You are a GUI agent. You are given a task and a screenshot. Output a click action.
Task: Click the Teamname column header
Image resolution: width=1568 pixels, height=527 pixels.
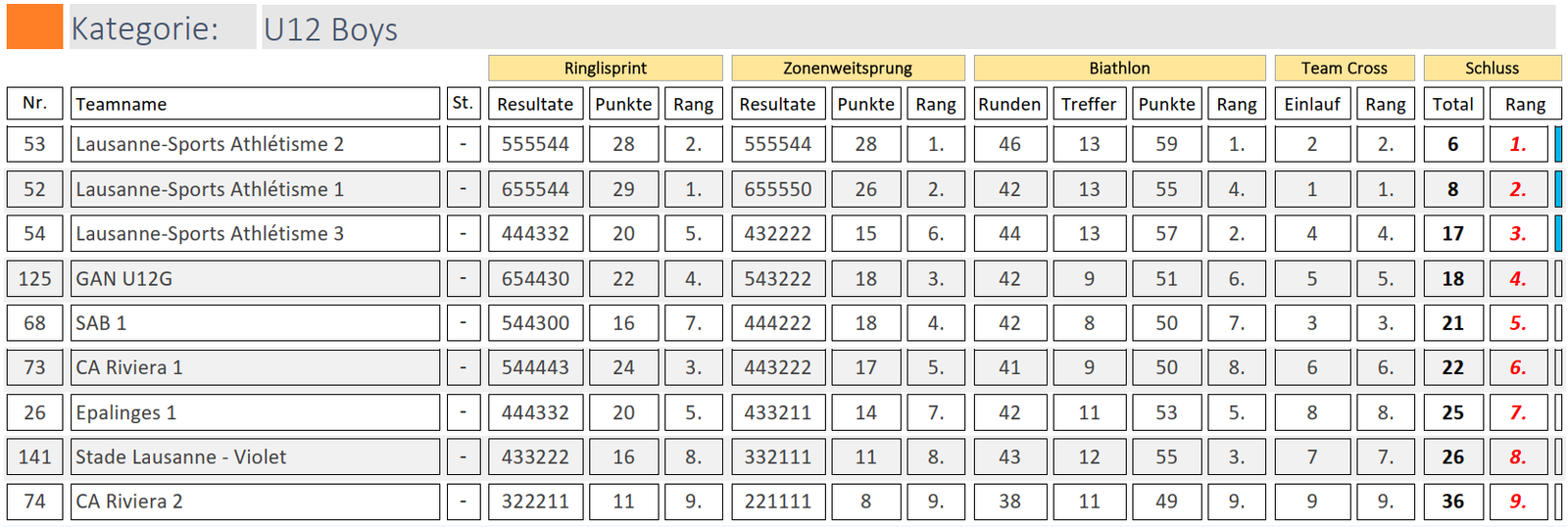255,104
